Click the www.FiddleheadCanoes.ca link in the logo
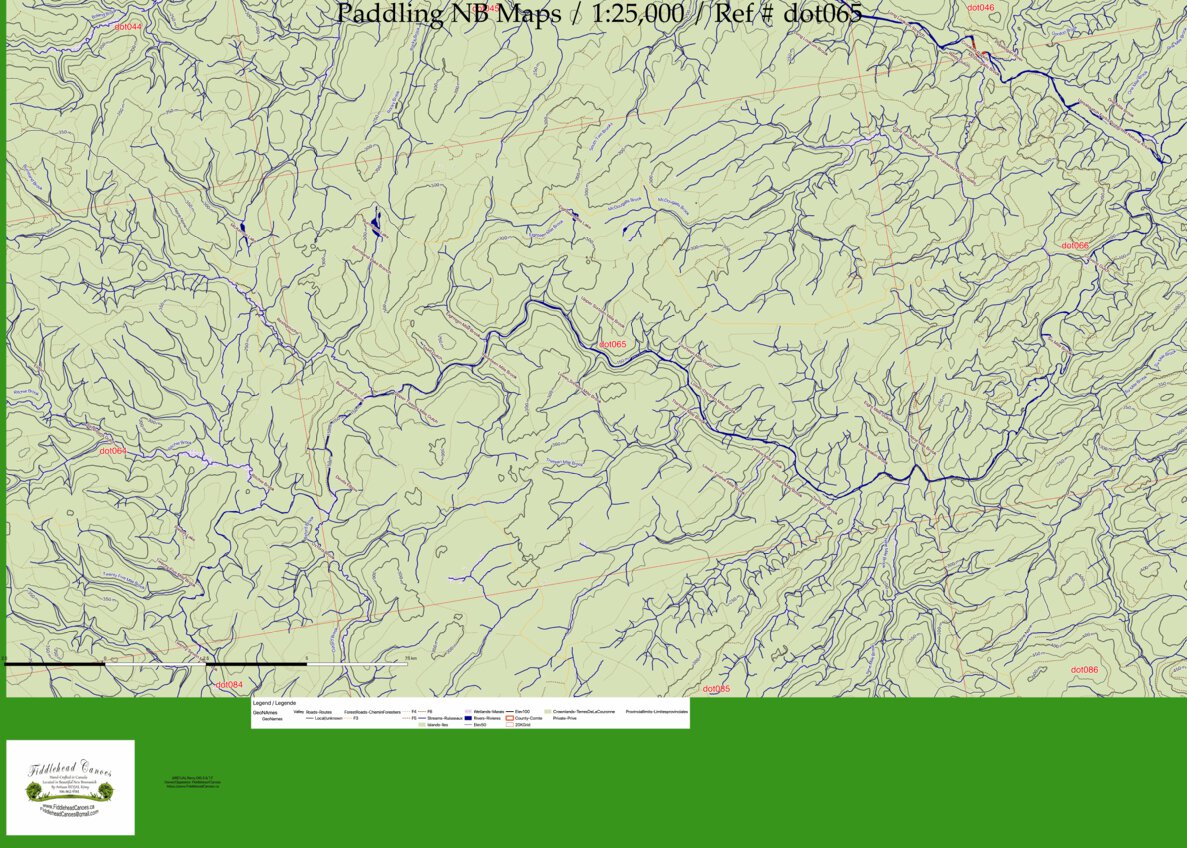1187x848 pixels. click(68, 808)
